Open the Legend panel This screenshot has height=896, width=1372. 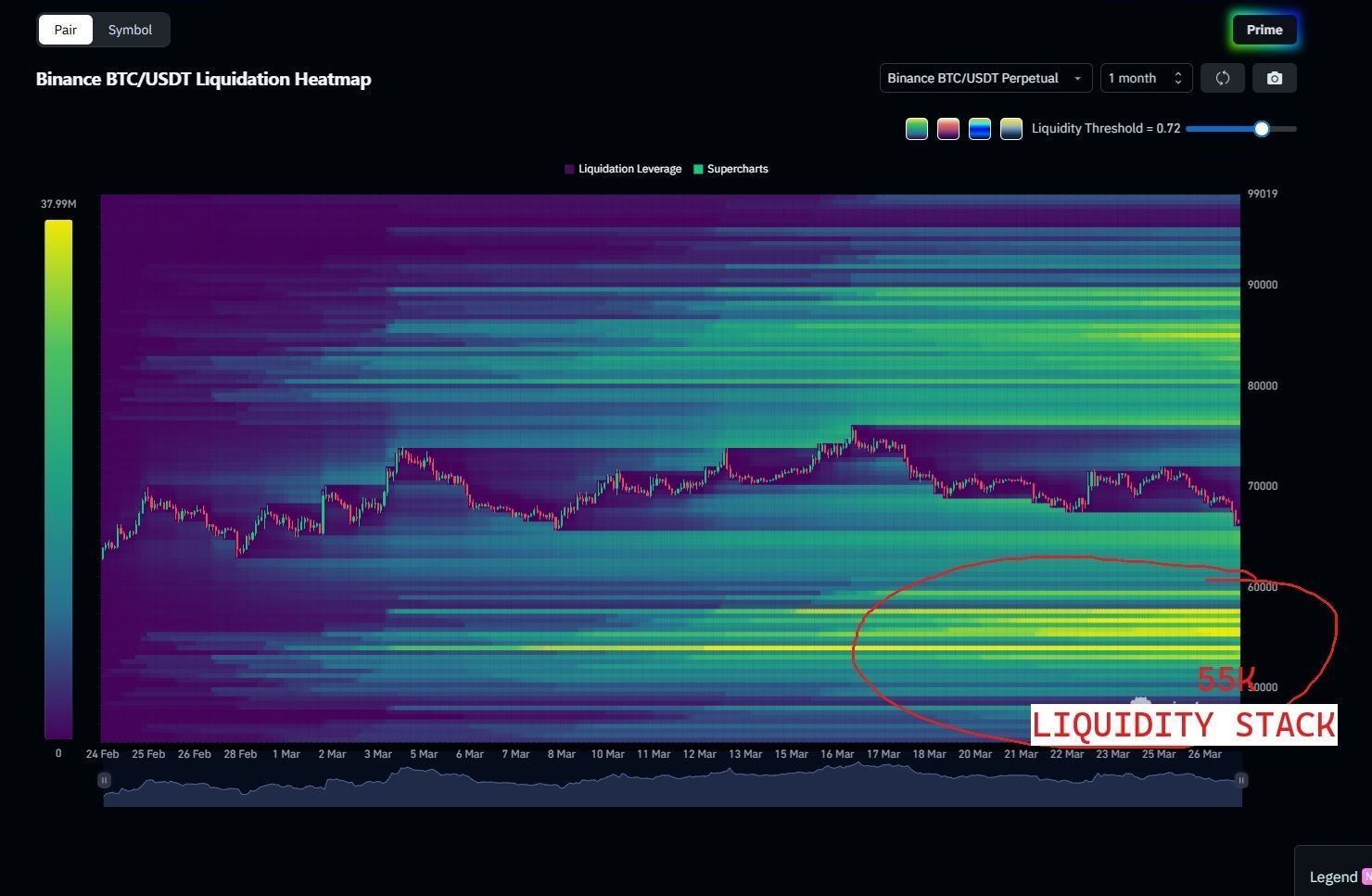[1333, 877]
